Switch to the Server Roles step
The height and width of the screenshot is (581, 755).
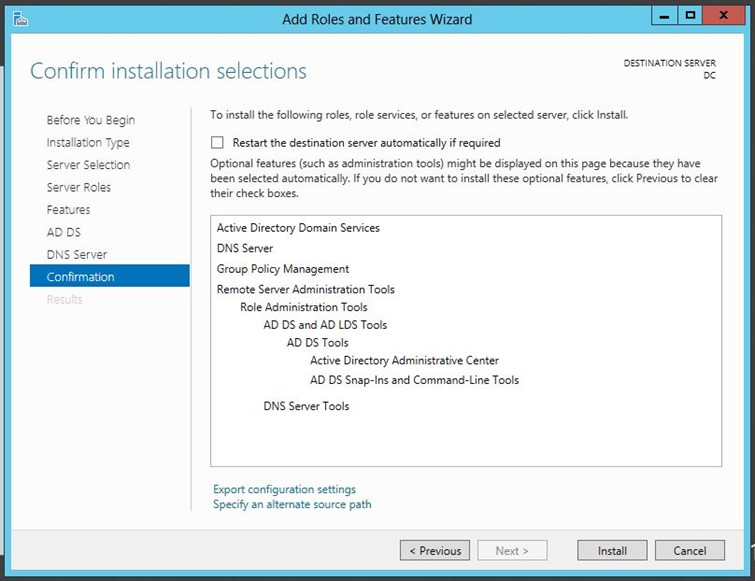[x=78, y=187]
